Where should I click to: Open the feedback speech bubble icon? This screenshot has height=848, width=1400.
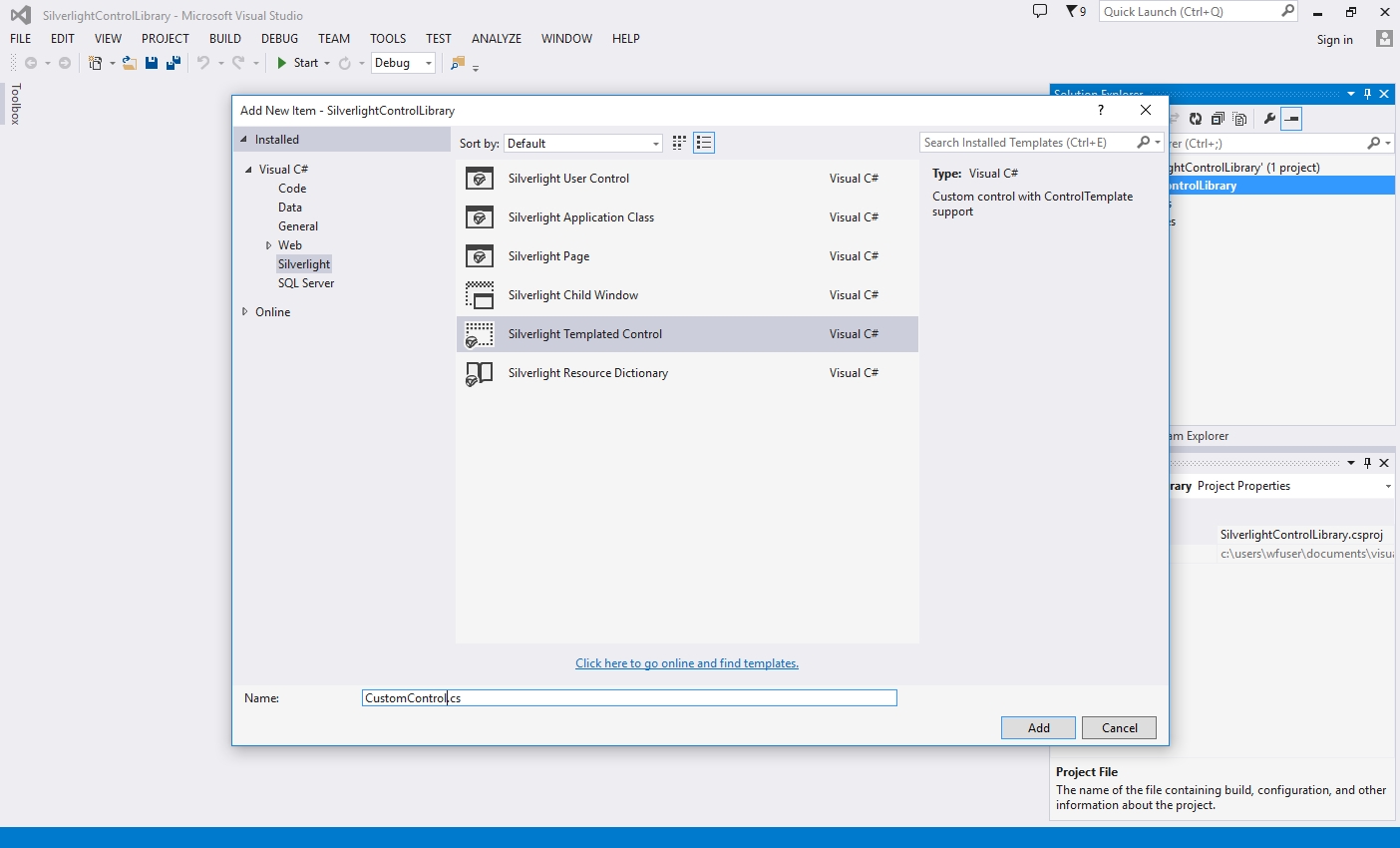pyautogui.click(x=1040, y=12)
